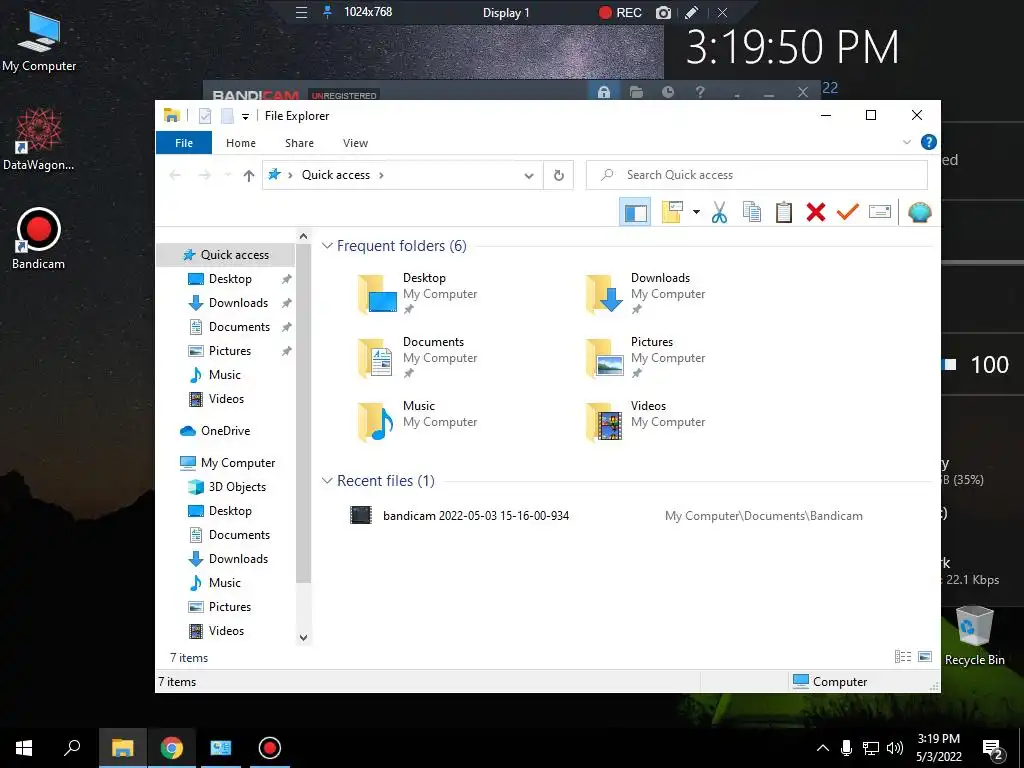The width and height of the screenshot is (1024, 768).
Task: Select the Music frequent folder
Action: tap(418, 421)
